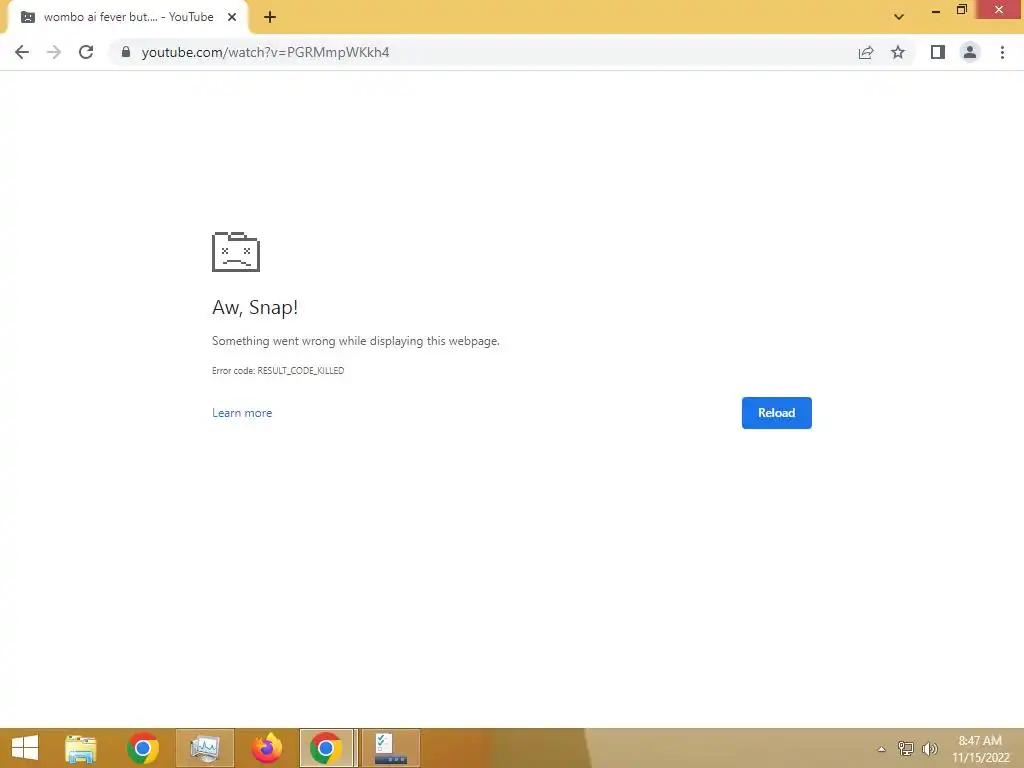Open File Explorer from taskbar

[81, 748]
